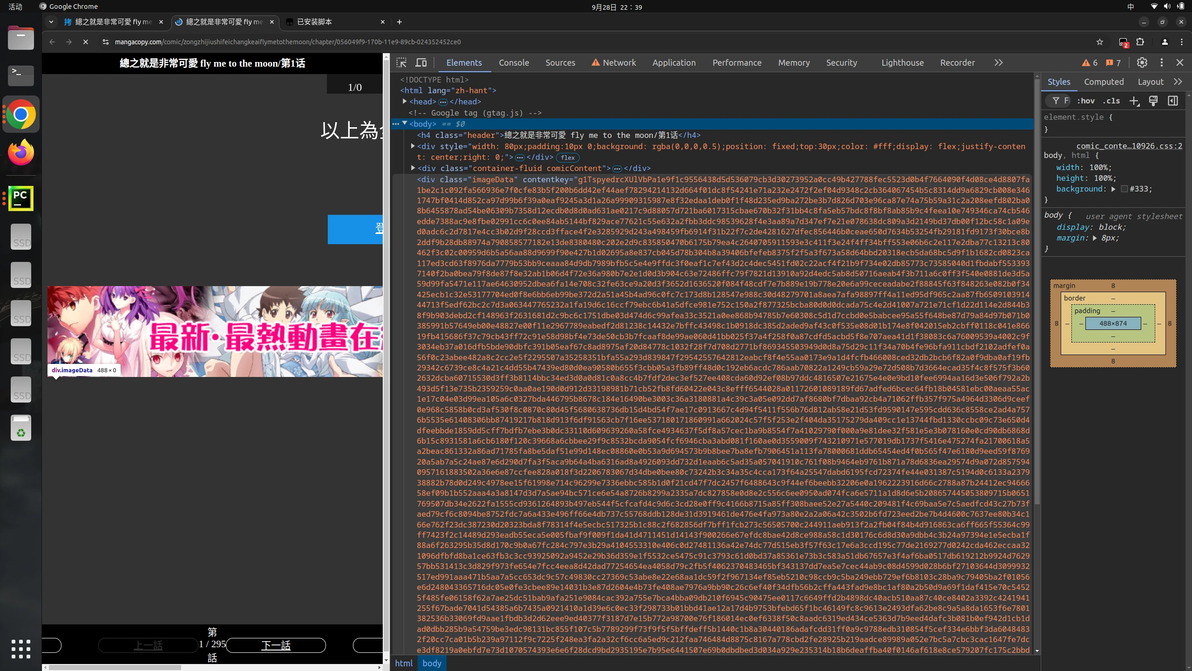Viewport: 1192px width, 671px height.
Task: Switch to the Console panel
Action: [x=514, y=62]
